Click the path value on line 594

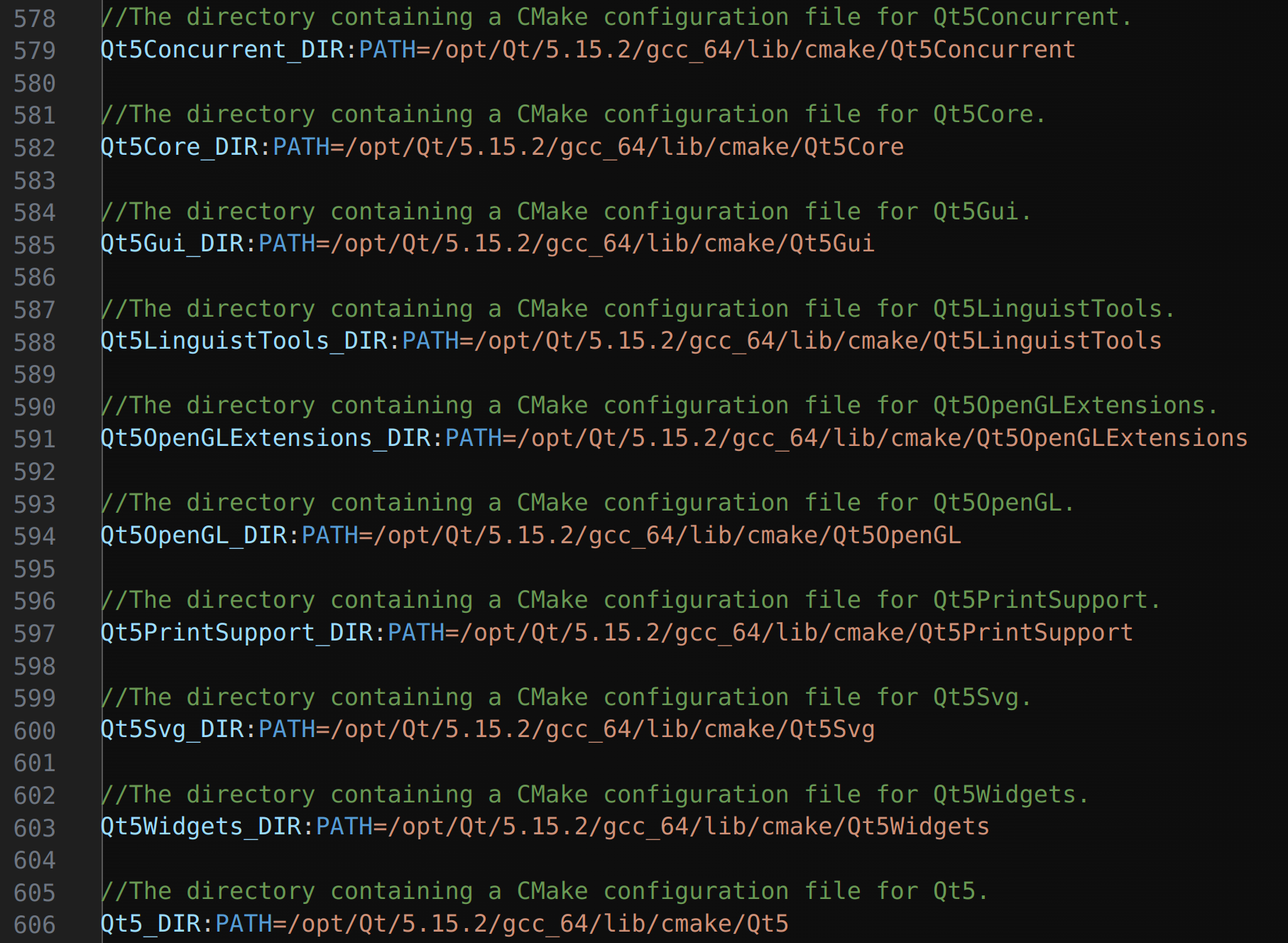(x=667, y=535)
